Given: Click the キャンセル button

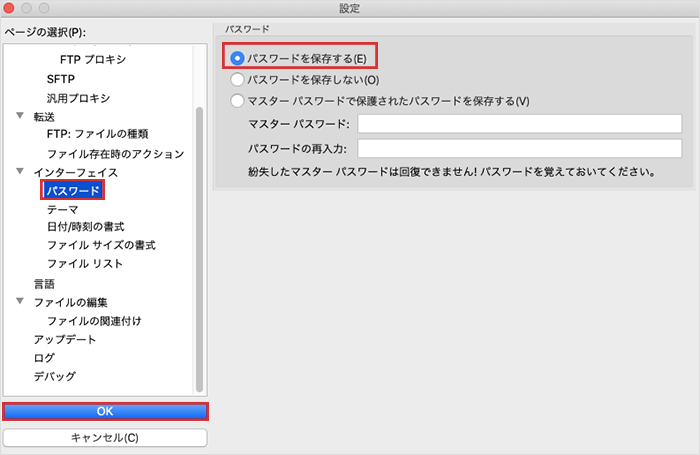Looking at the screenshot, I should [x=105, y=438].
